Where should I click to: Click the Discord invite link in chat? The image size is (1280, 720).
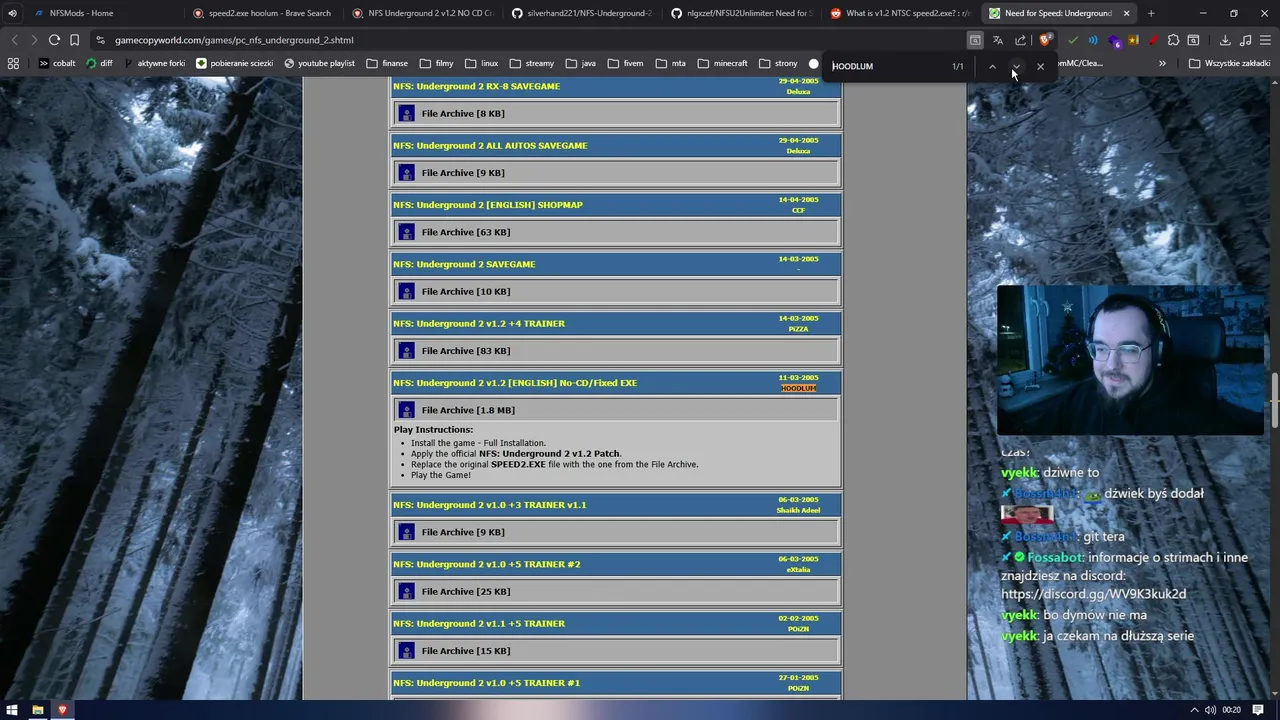click(1093, 594)
